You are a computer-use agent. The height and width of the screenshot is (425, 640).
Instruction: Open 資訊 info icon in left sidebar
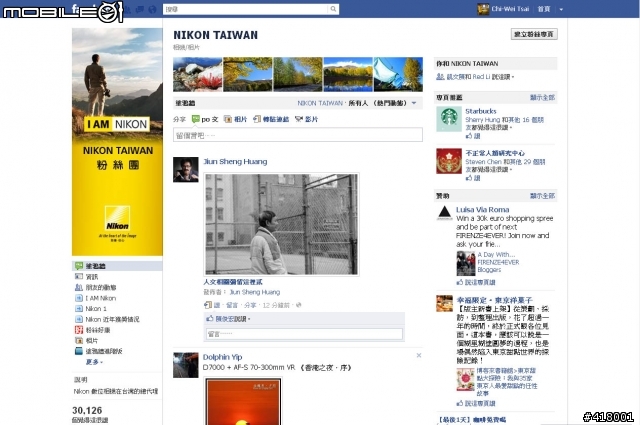click(x=79, y=276)
